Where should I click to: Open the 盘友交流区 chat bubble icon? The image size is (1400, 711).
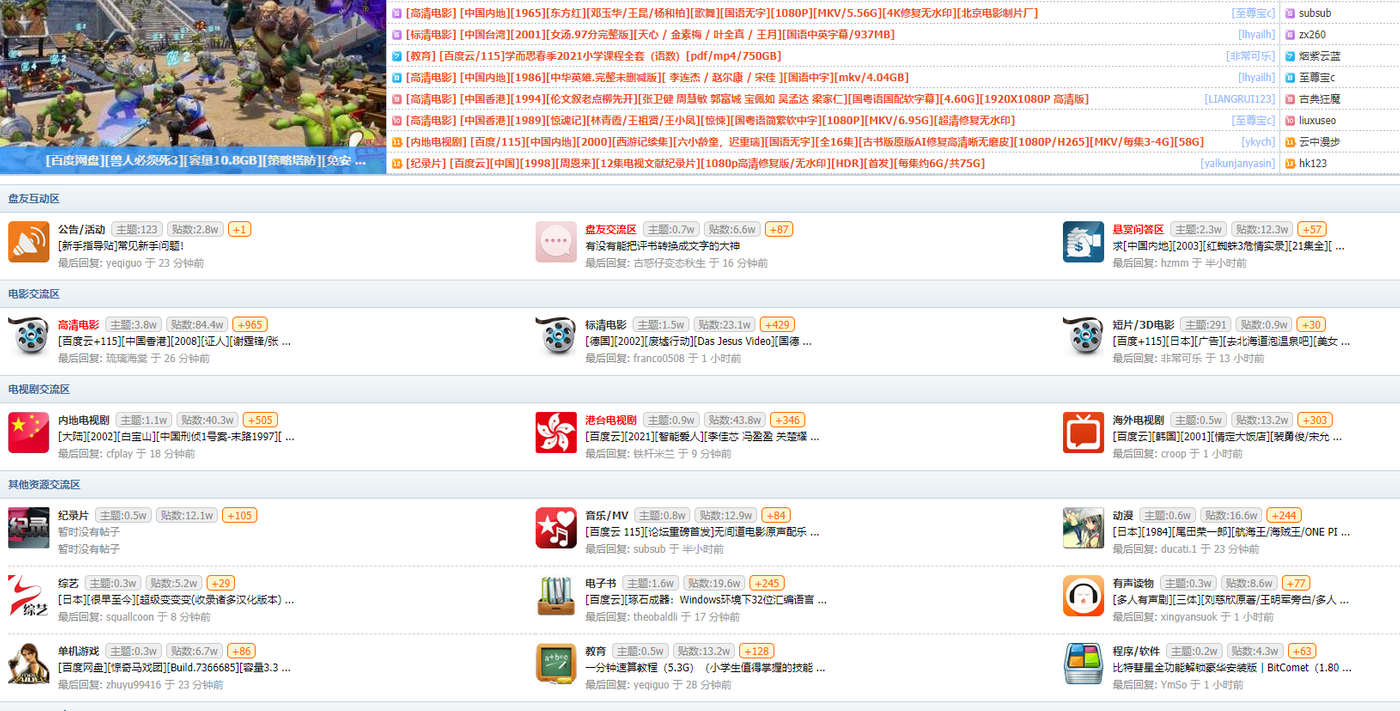tap(555, 242)
